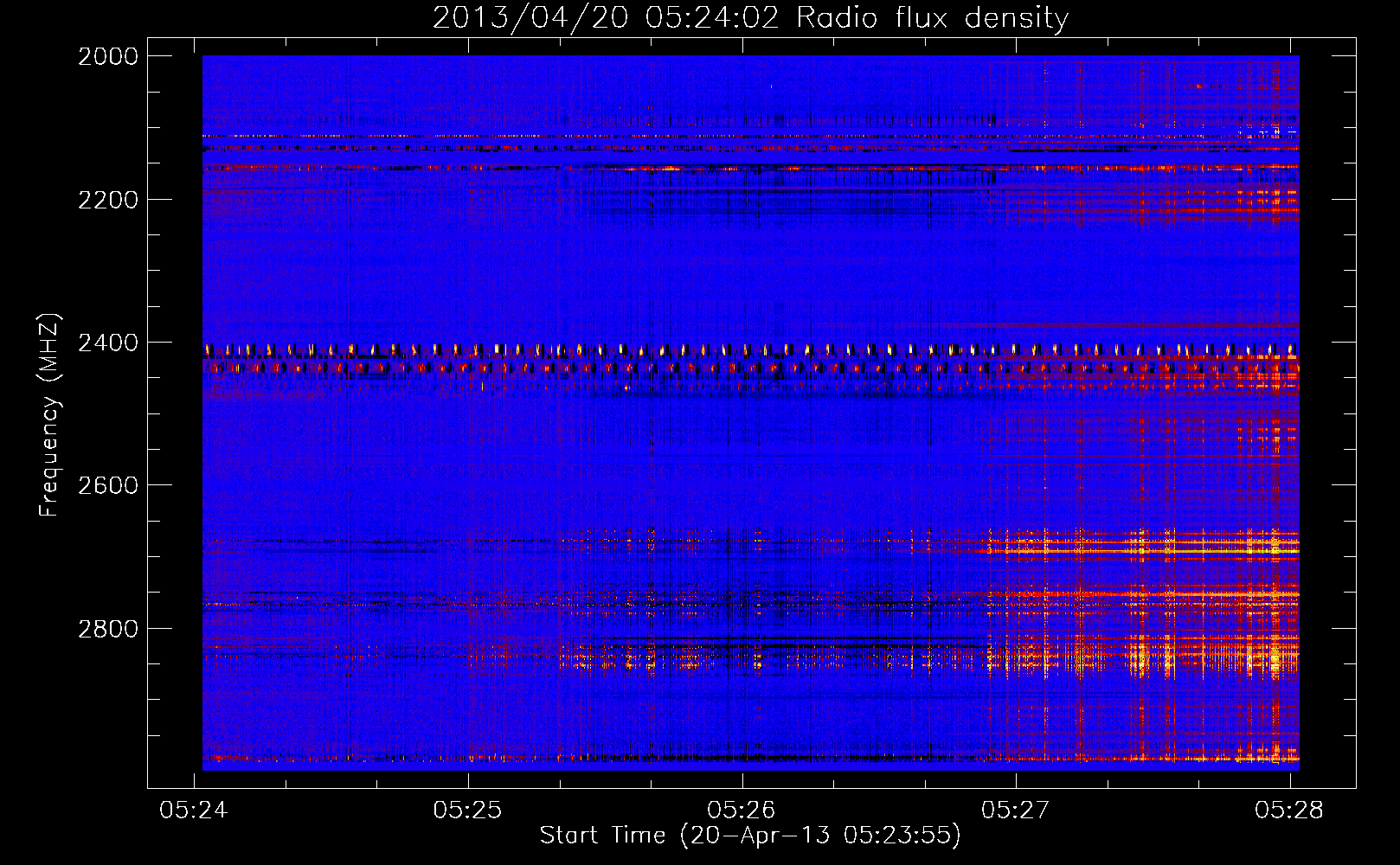Click the 05:24 time tick label

tap(194, 810)
